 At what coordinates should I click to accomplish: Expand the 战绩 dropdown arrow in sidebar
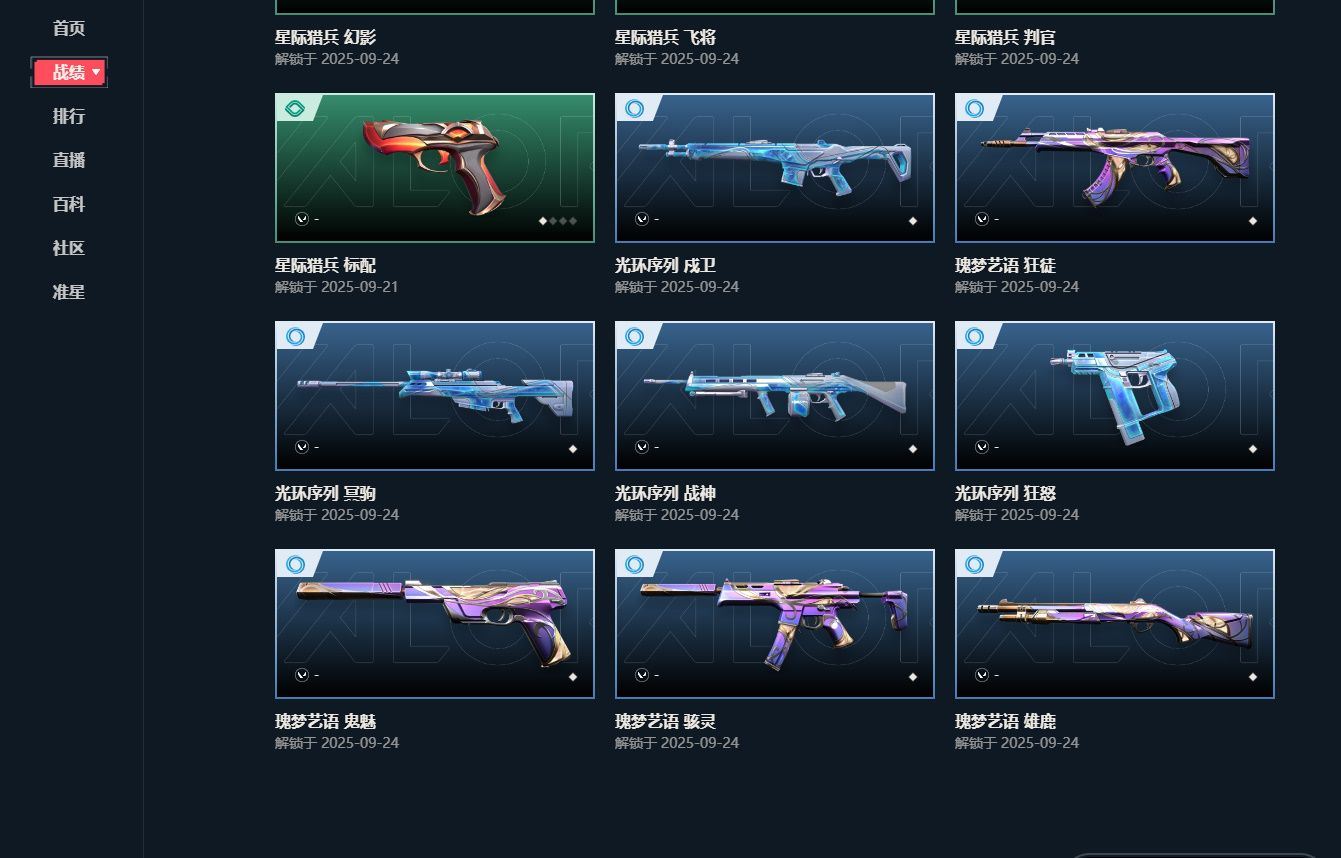(96, 72)
